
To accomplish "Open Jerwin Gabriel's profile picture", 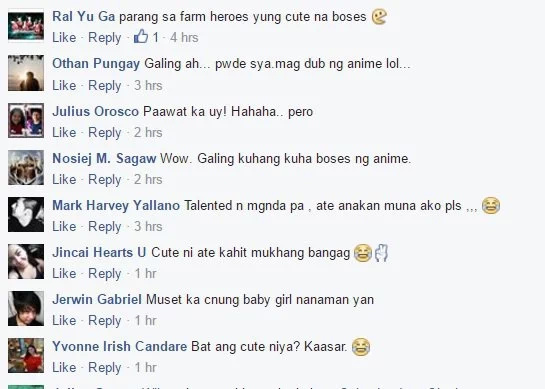I will click(x=26, y=308).
